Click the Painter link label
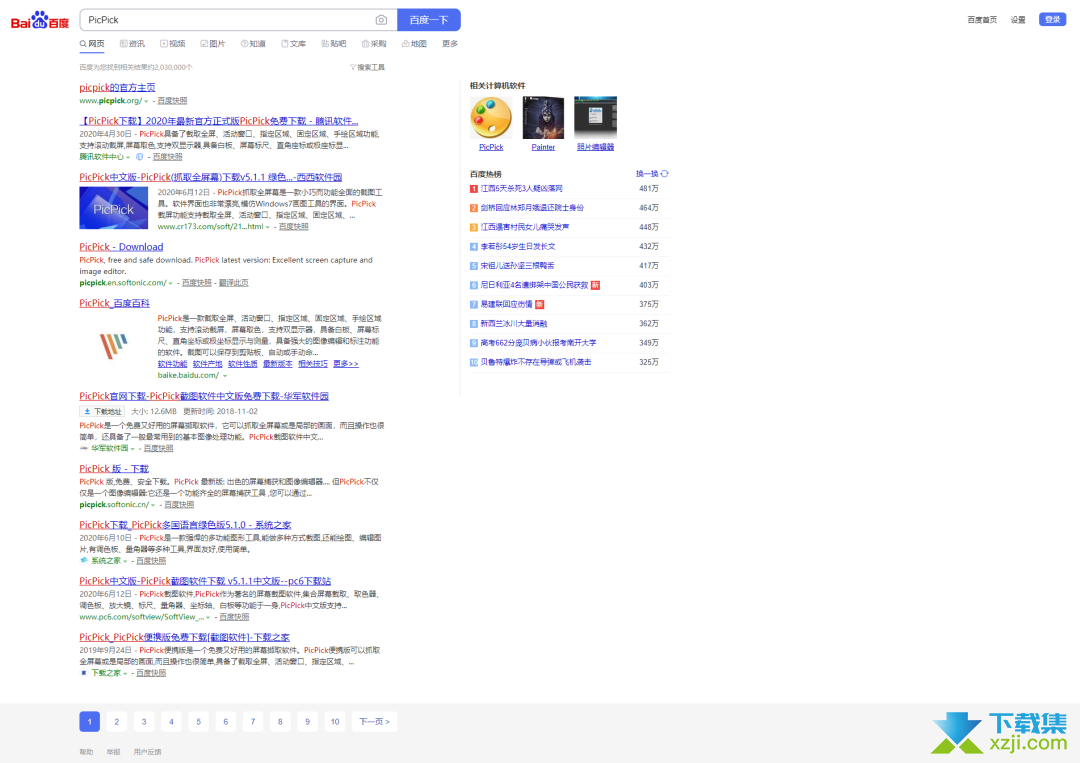Screen dimensions: 1080x763 [543, 147]
